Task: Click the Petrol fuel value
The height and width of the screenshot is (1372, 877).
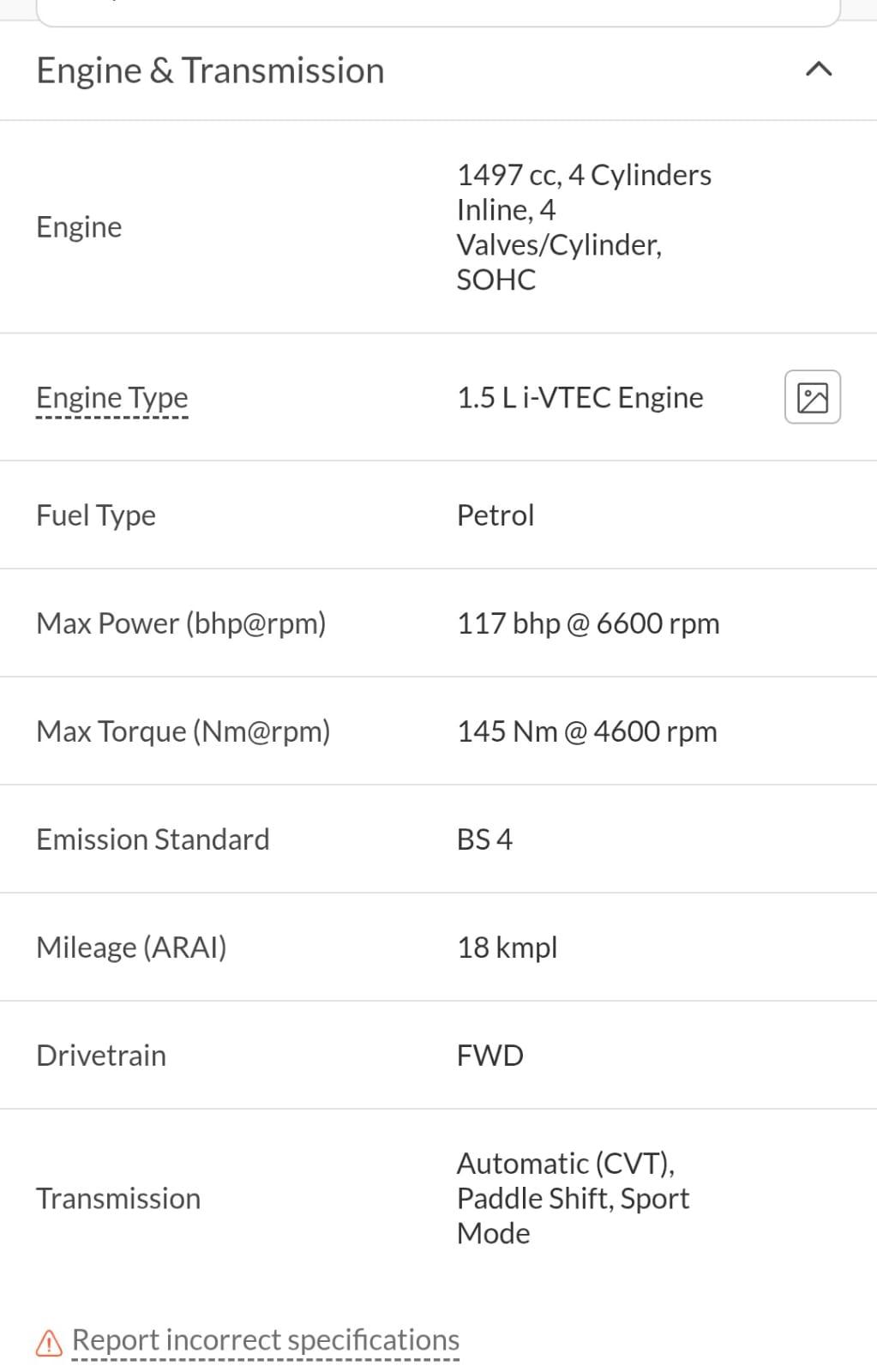Action: click(x=496, y=514)
